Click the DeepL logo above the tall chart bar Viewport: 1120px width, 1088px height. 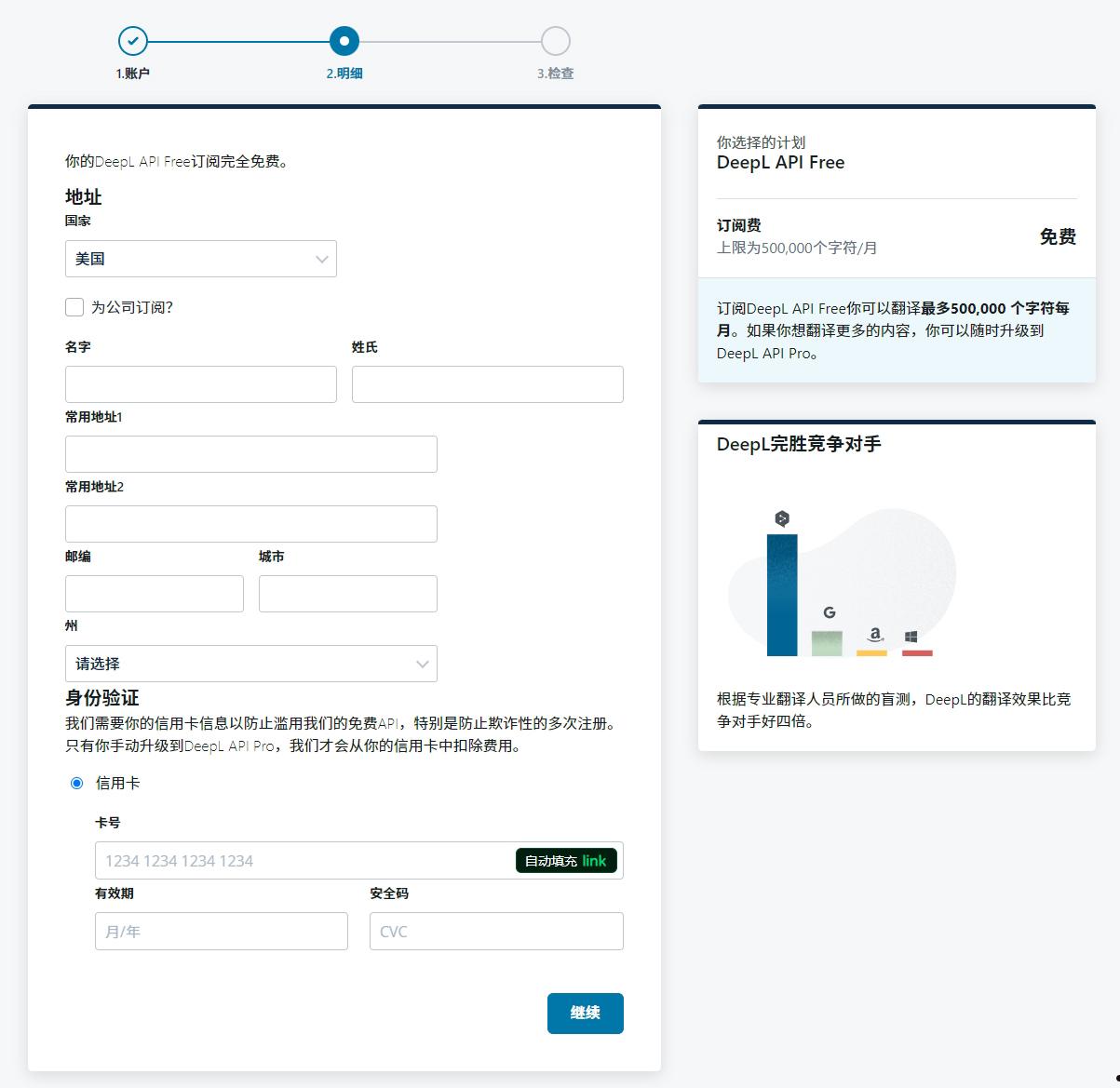click(x=782, y=518)
